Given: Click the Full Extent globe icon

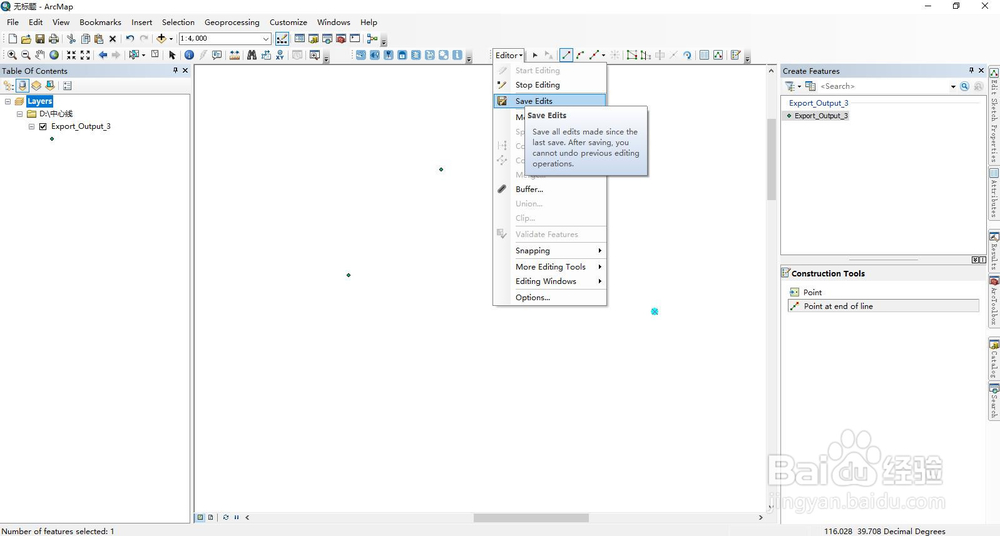Looking at the screenshot, I should [x=54, y=55].
